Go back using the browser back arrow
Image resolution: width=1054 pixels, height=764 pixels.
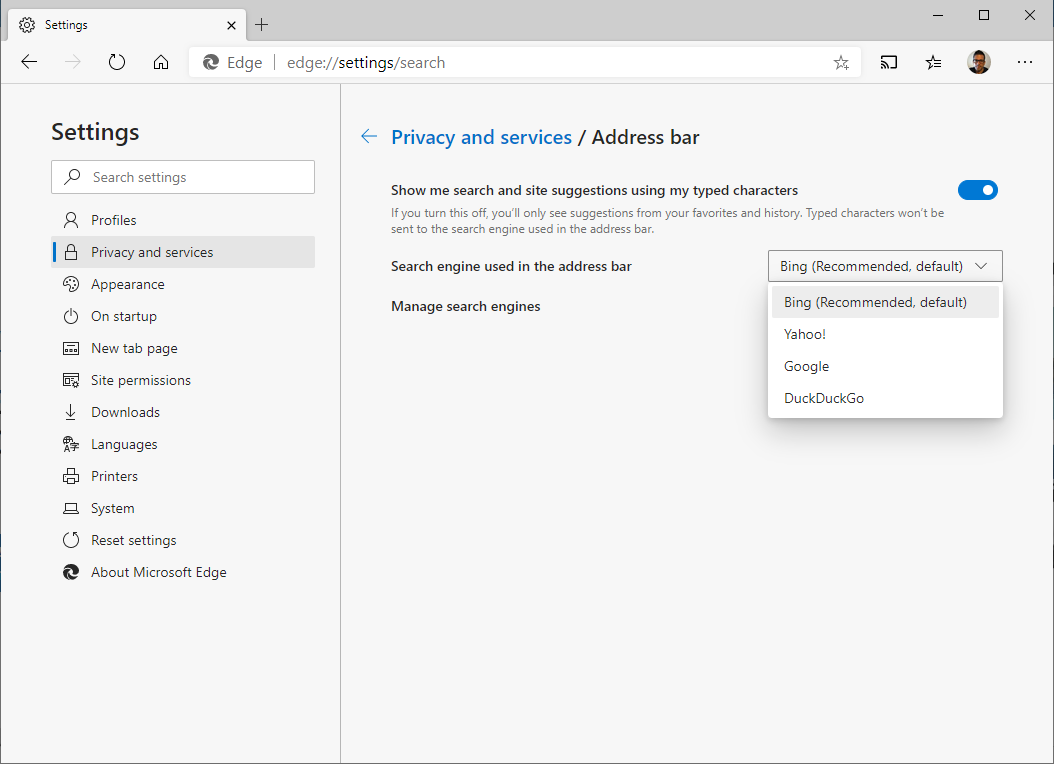click(x=29, y=62)
